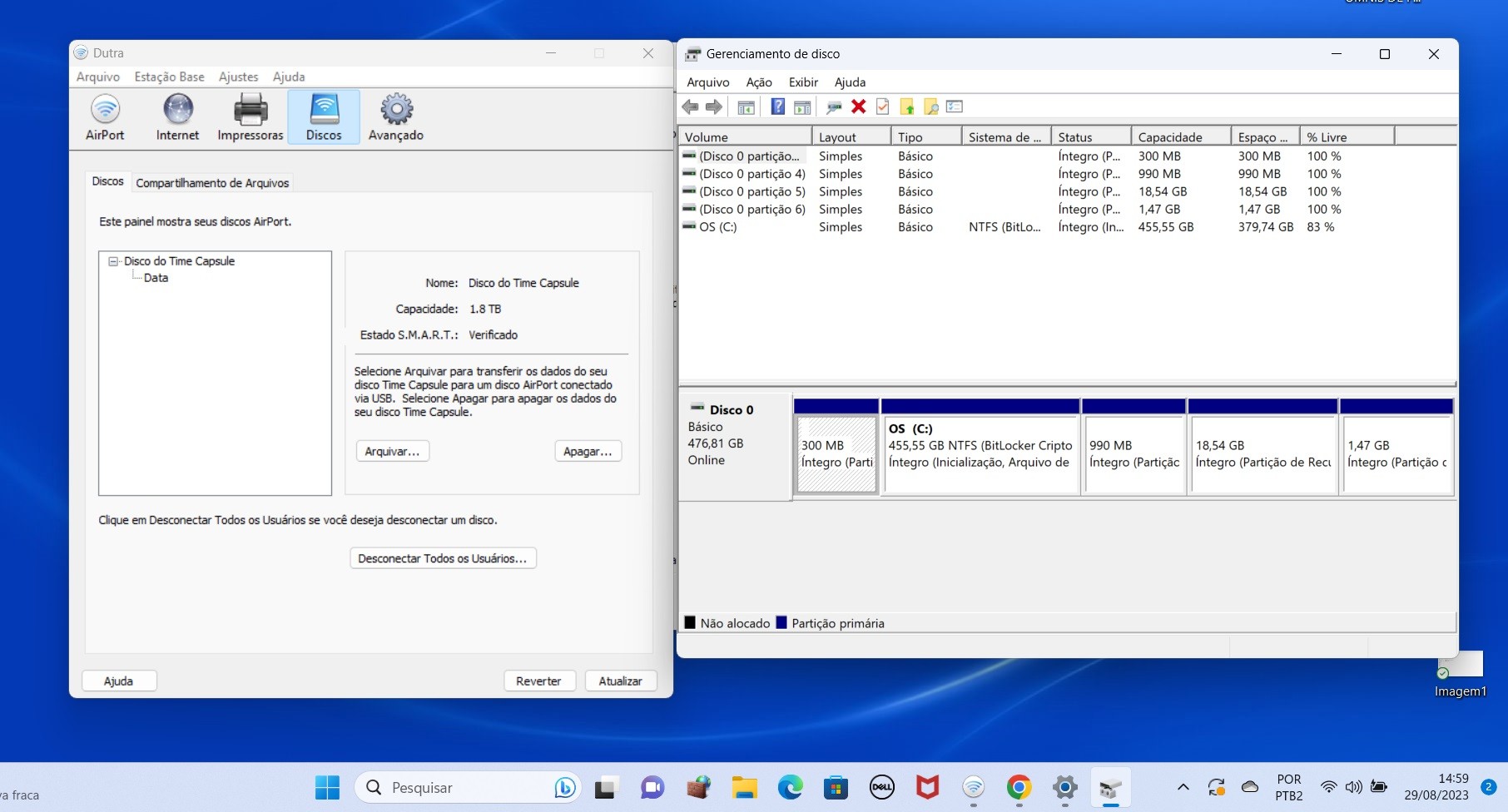This screenshot has height=812, width=1508.
Task: Select the AirPort icon in Dutra toolbar
Action: tap(105, 116)
